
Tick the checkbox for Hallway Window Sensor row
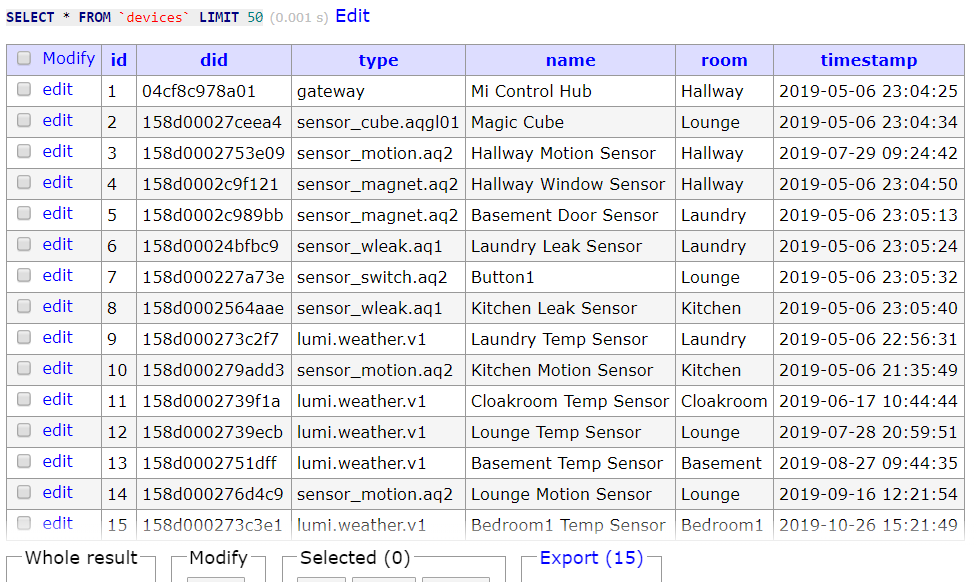24,182
